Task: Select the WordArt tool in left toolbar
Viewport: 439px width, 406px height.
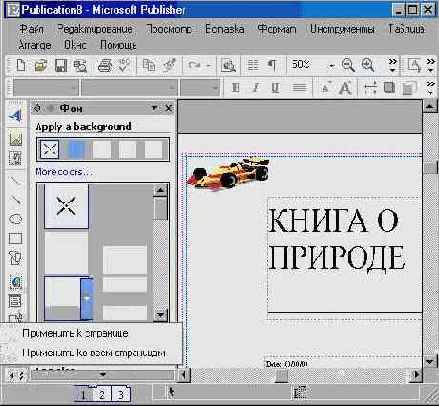Action: point(15,116)
